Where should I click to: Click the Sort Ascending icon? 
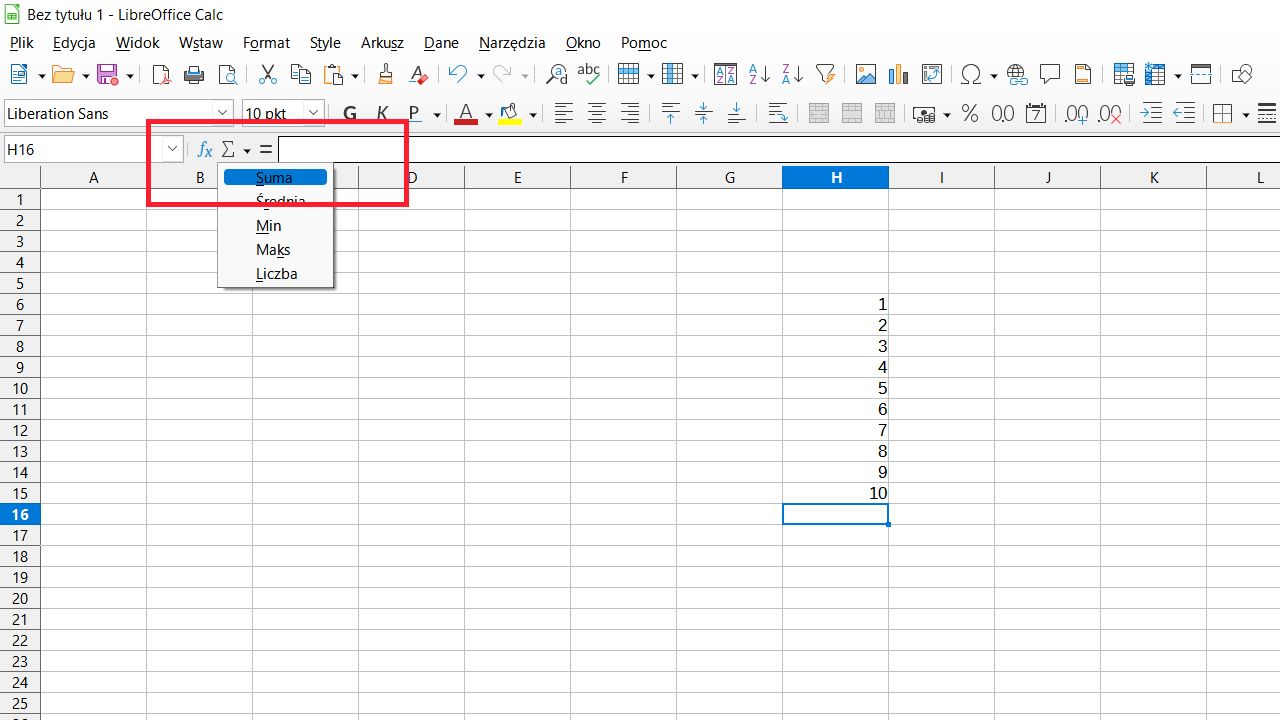point(759,74)
